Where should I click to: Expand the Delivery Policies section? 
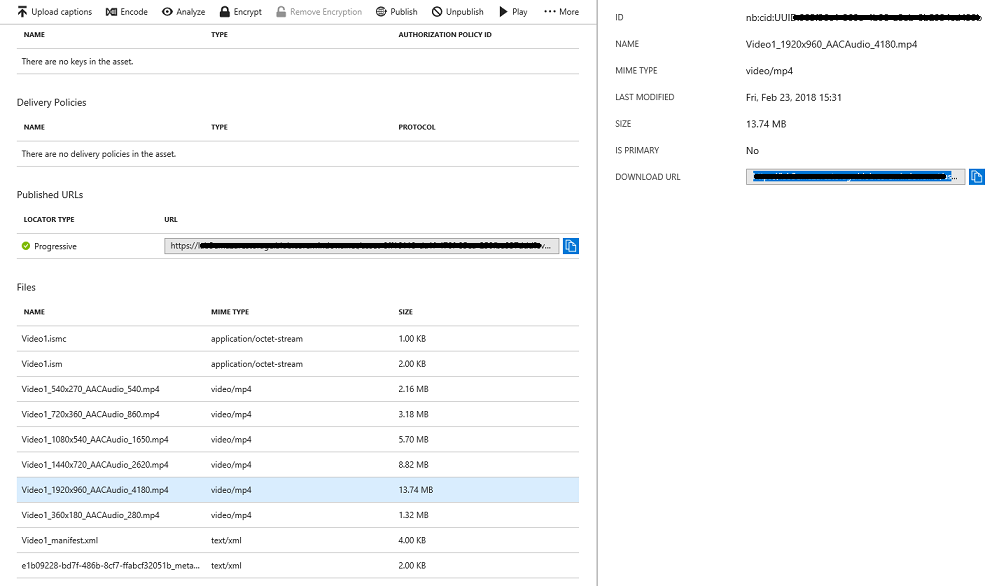click(51, 102)
